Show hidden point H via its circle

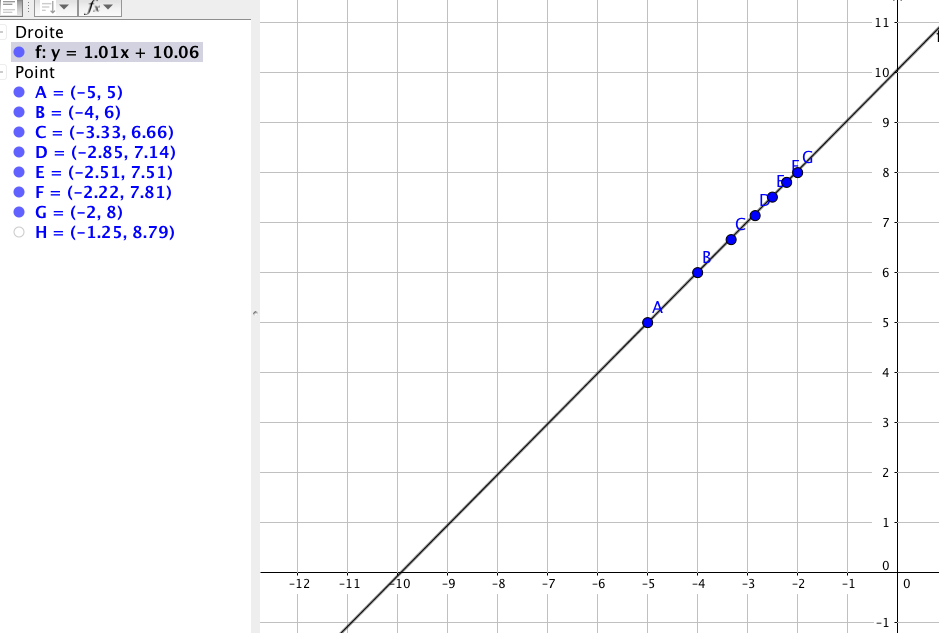(19, 232)
